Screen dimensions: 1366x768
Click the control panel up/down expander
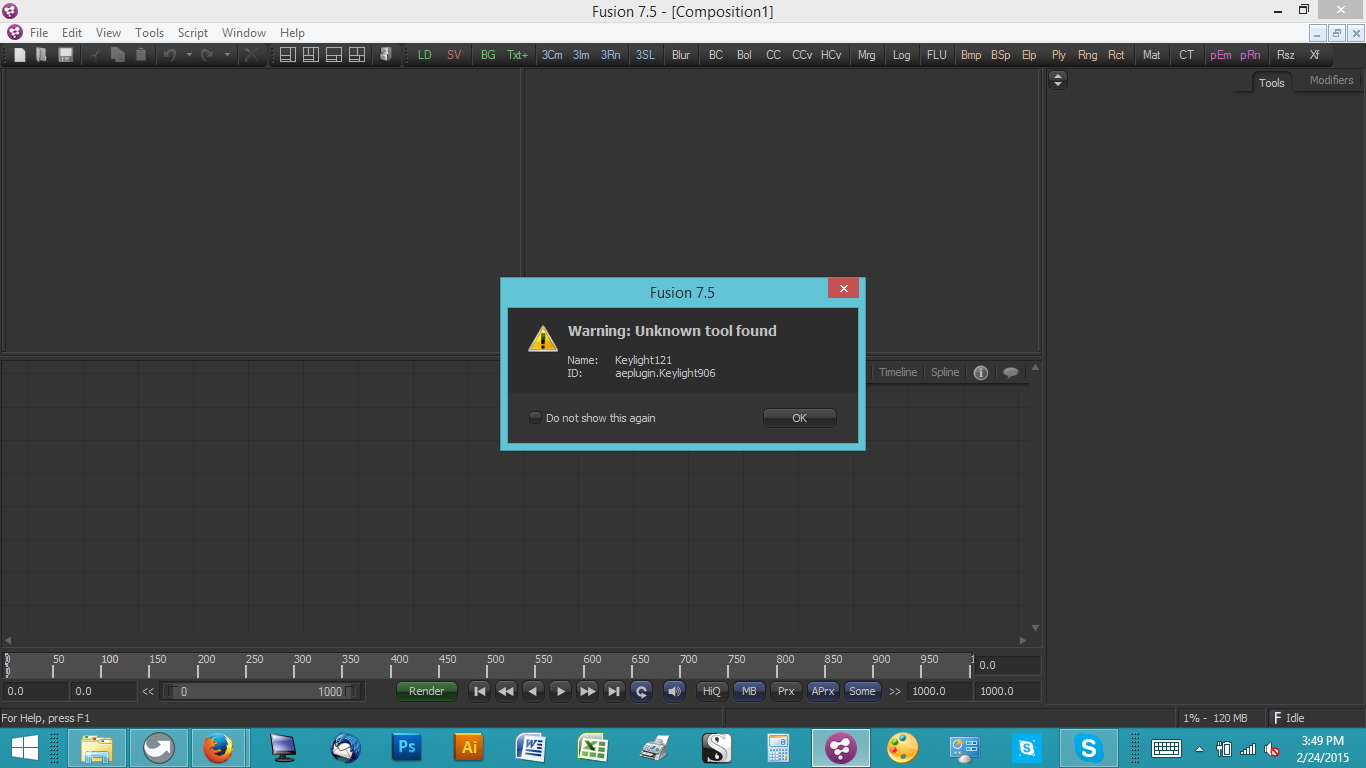pyautogui.click(x=1058, y=80)
